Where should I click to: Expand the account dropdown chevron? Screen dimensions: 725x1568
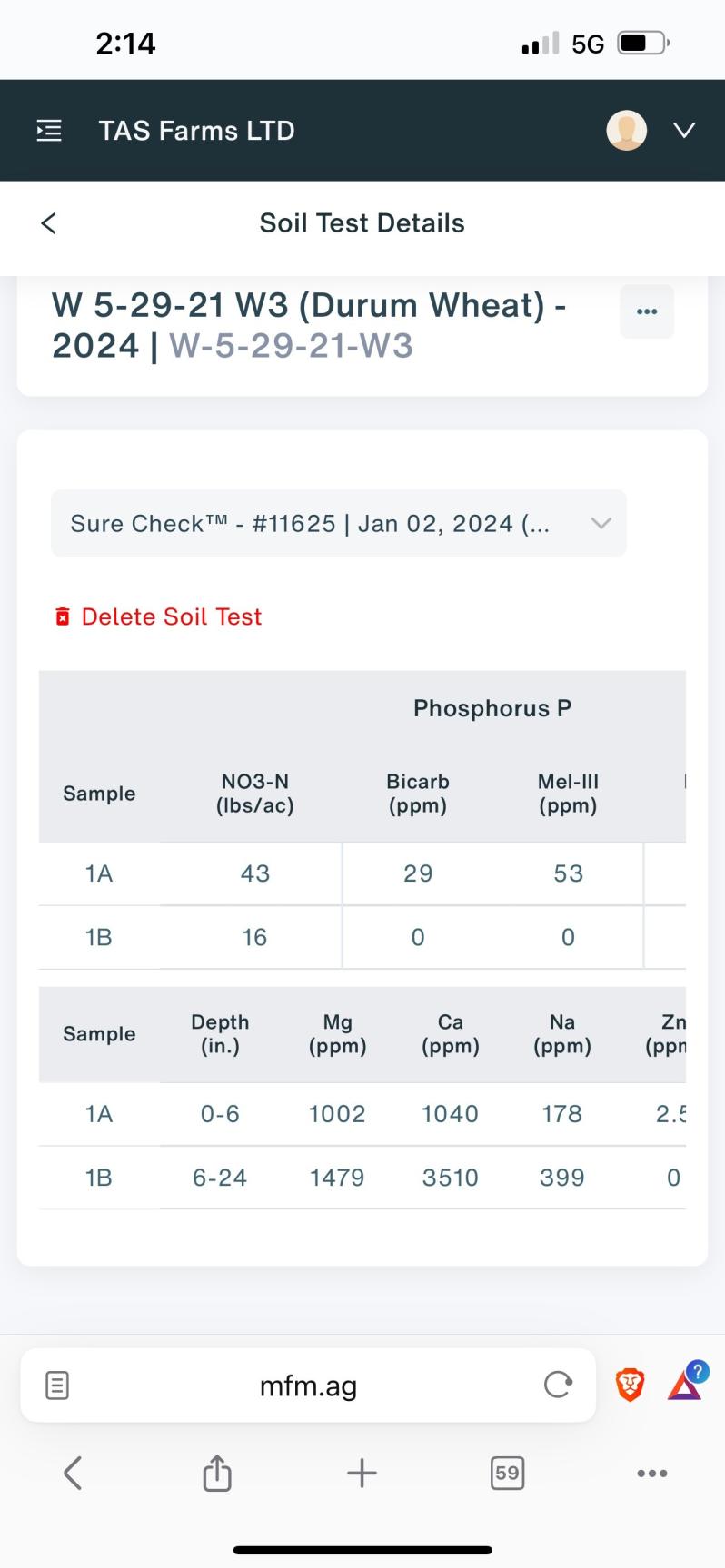[684, 131]
